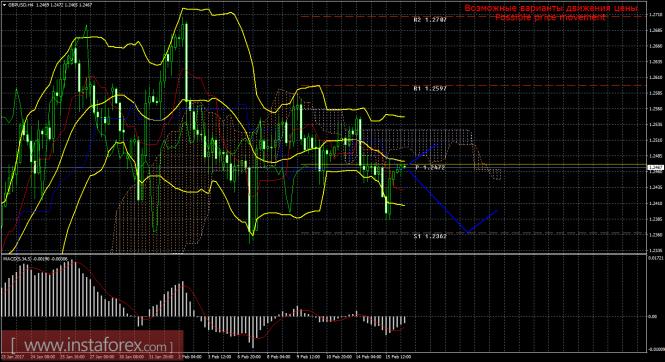The height and width of the screenshot is (362, 665).
Task: Select the blue forecast line's lowest point near S1
Action: click(x=467, y=232)
